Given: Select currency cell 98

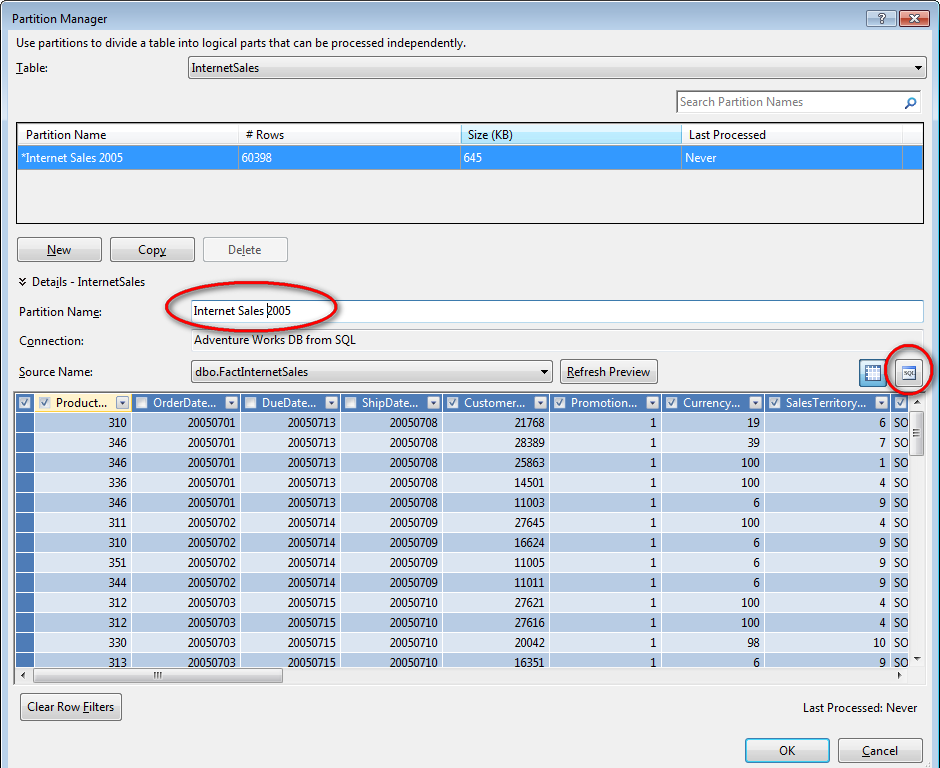Looking at the screenshot, I should click(713, 643).
